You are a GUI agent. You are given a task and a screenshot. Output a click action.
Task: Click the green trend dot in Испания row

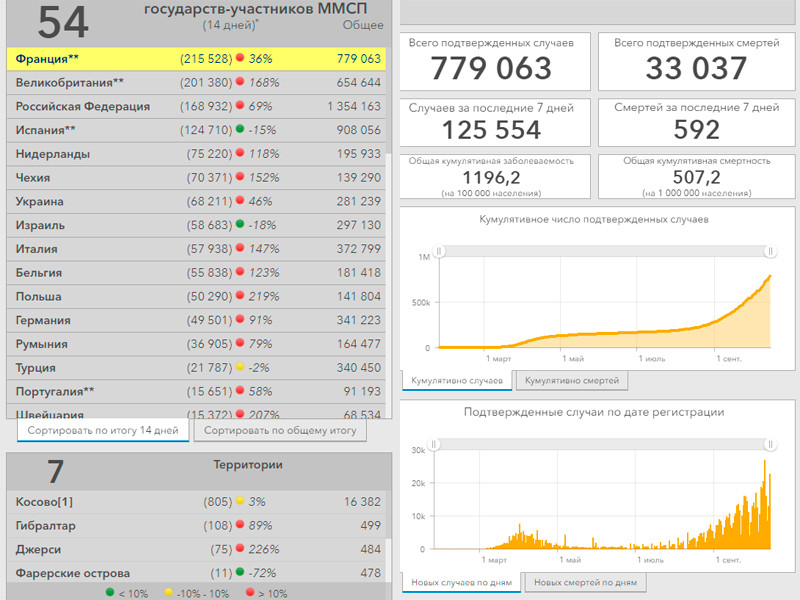[x=240, y=130]
